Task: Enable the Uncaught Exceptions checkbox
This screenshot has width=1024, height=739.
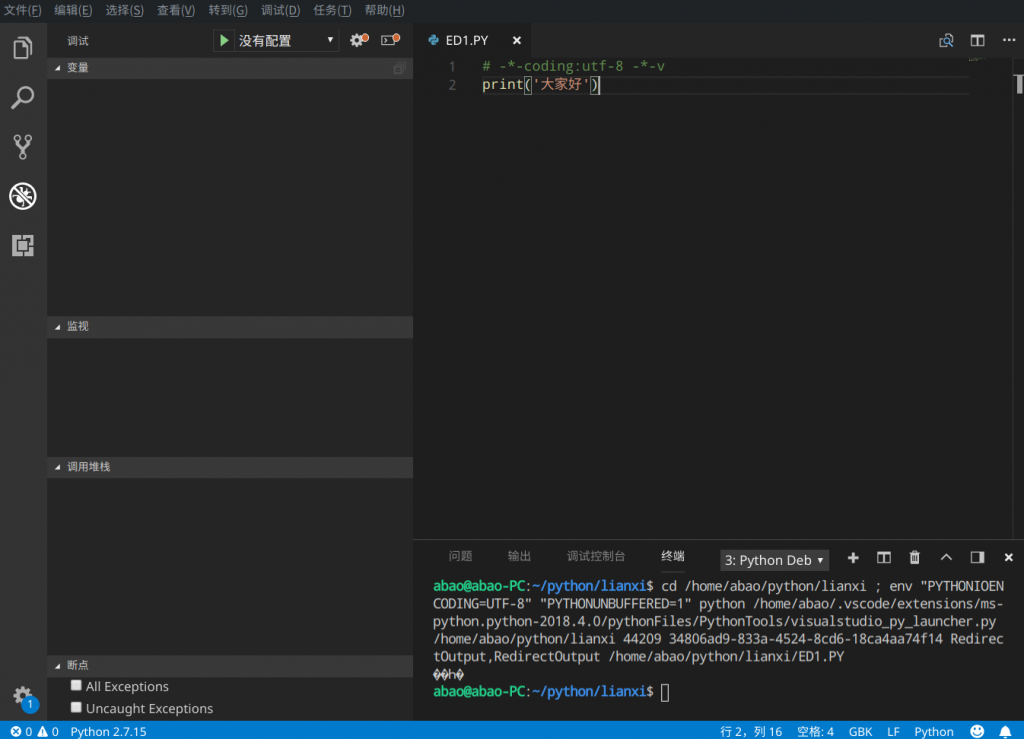Action: click(x=76, y=708)
